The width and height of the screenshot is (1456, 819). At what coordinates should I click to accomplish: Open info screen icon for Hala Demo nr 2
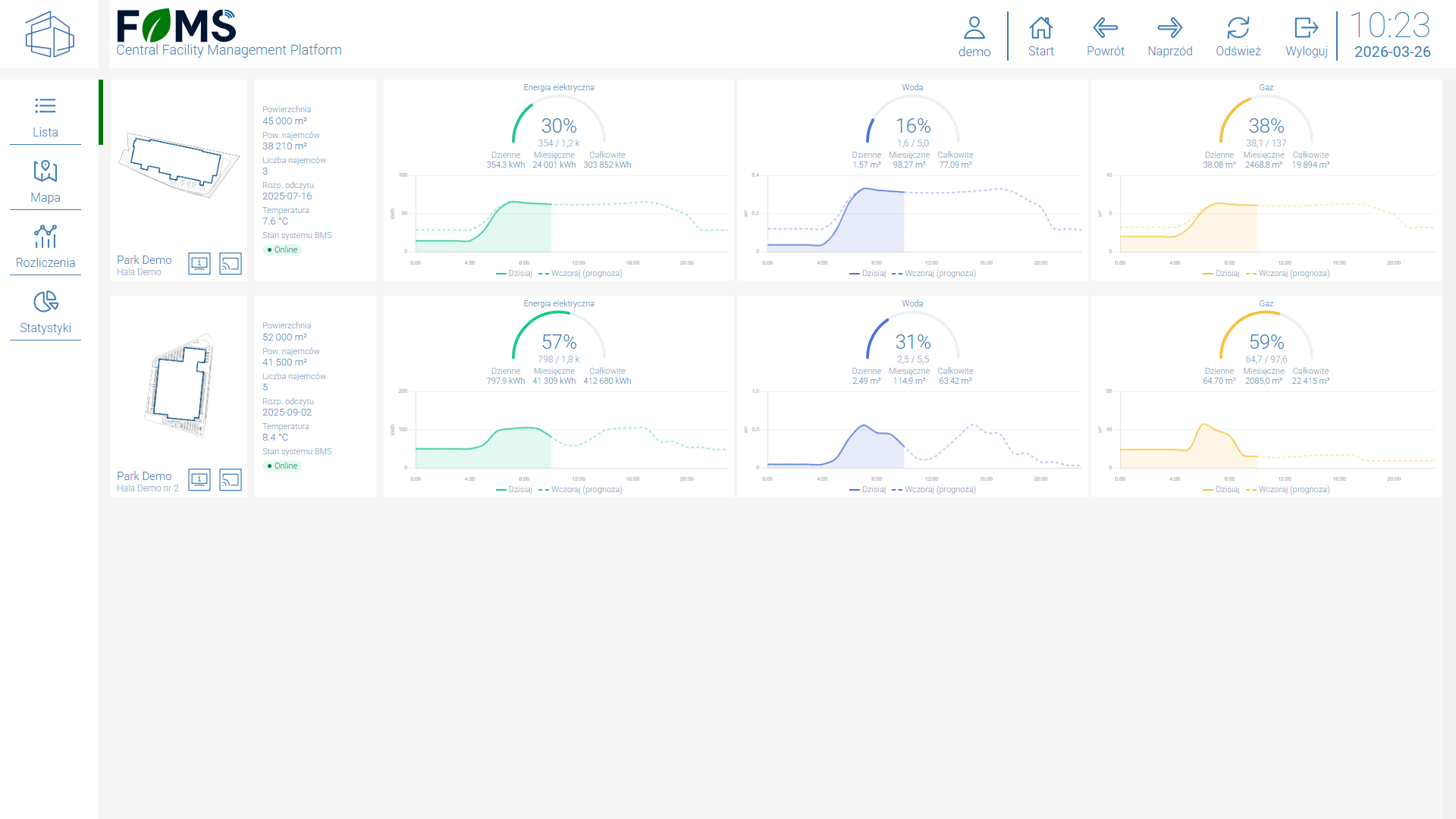click(x=199, y=480)
